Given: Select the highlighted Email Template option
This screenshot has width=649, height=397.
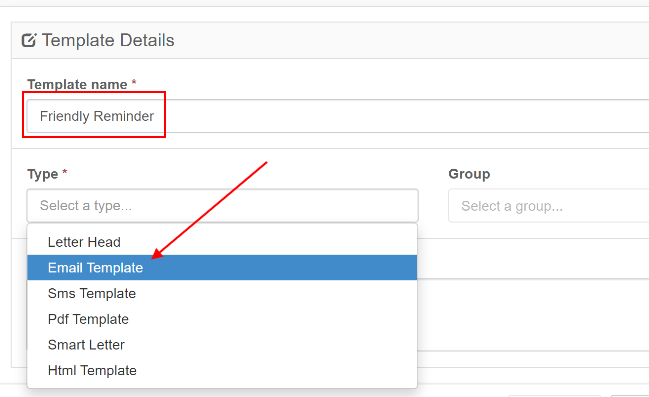Looking at the screenshot, I should coord(222,268).
